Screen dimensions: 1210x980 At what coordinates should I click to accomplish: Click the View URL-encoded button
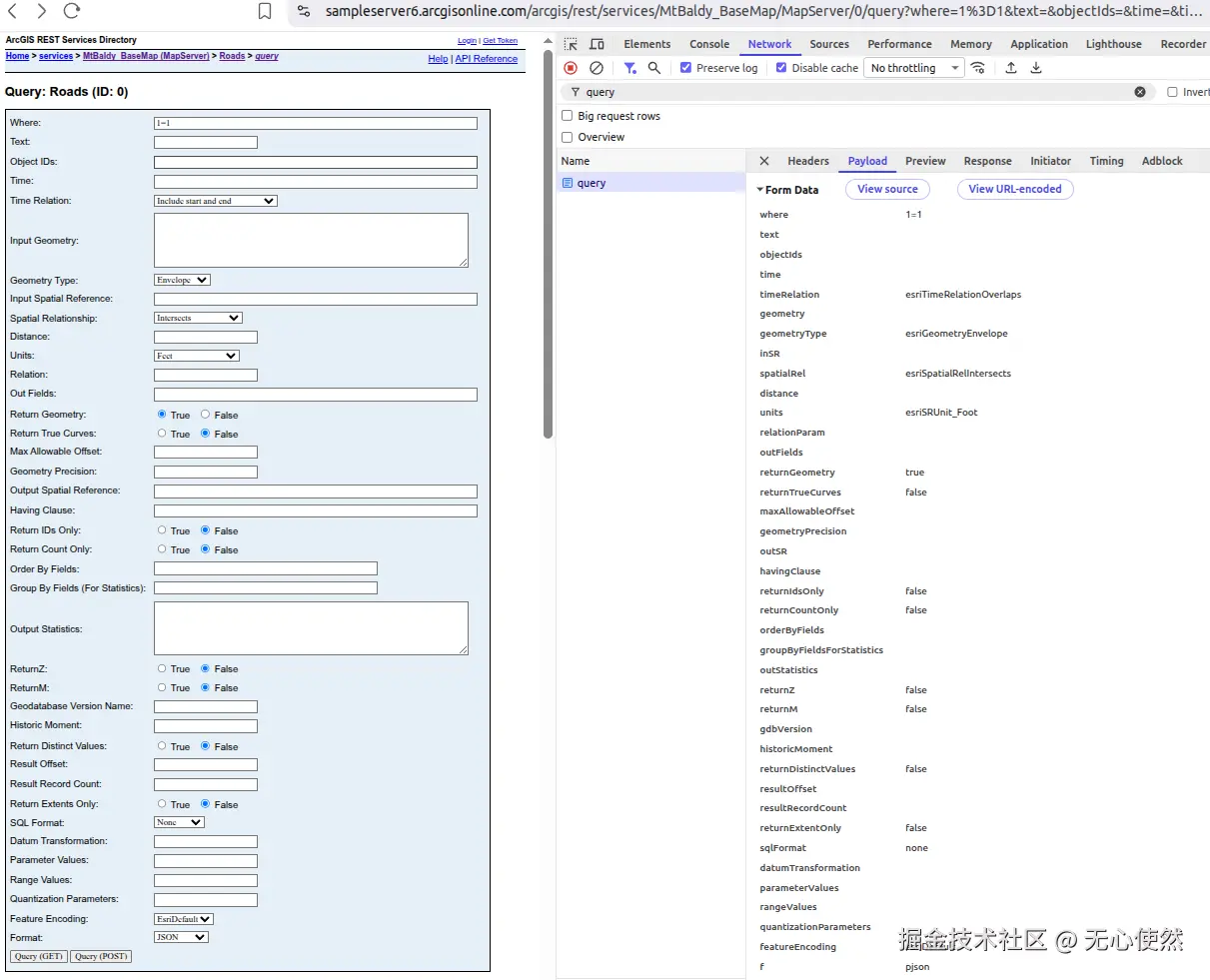click(1015, 189)
